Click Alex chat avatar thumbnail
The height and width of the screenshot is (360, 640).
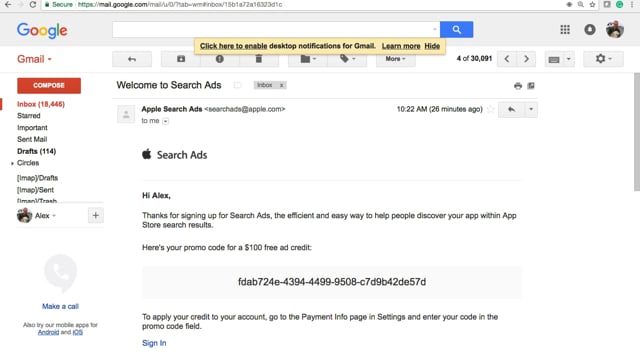tap(24, 216)
